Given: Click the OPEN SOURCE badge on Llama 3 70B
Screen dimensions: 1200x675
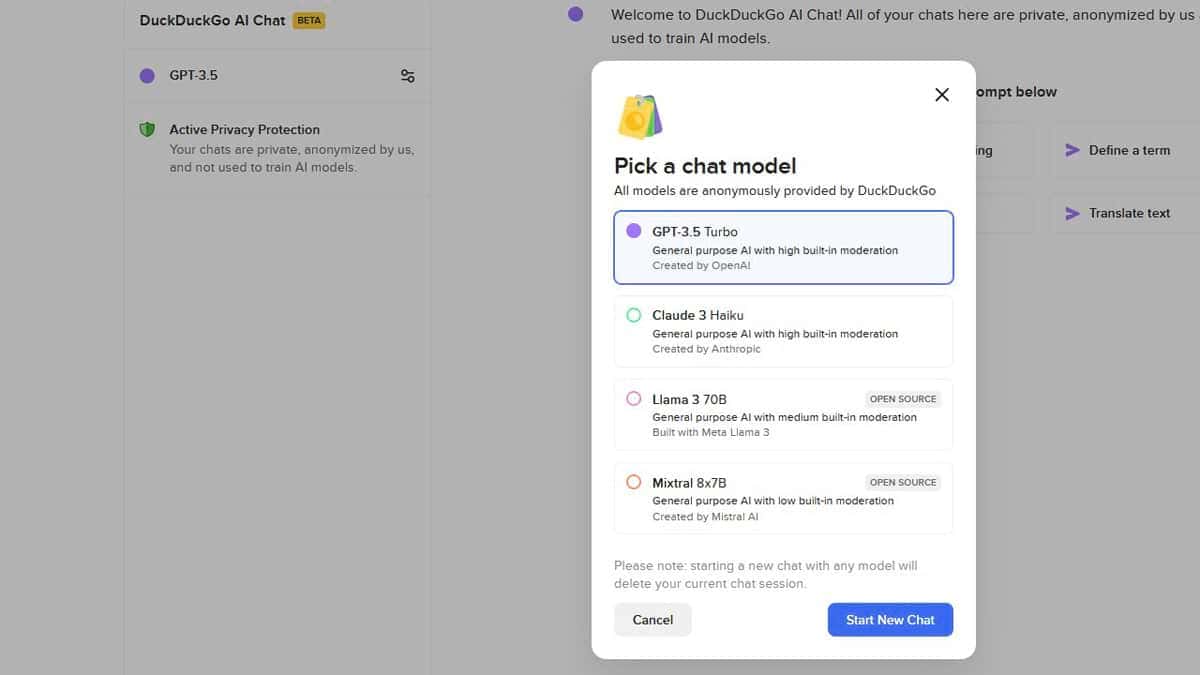Looking at the screenshot, I should 902,398.
